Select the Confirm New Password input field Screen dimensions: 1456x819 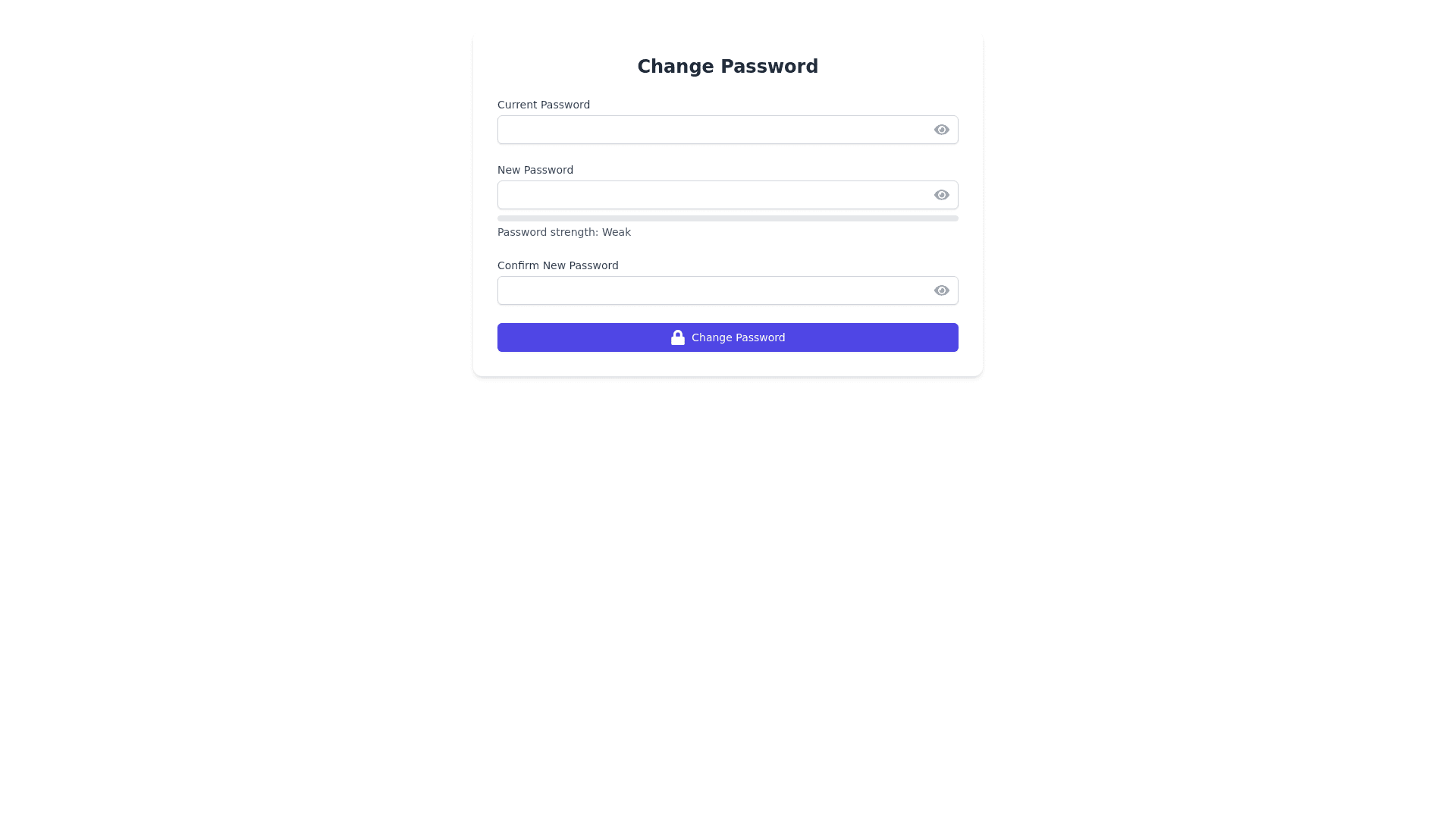coord(713,290)
